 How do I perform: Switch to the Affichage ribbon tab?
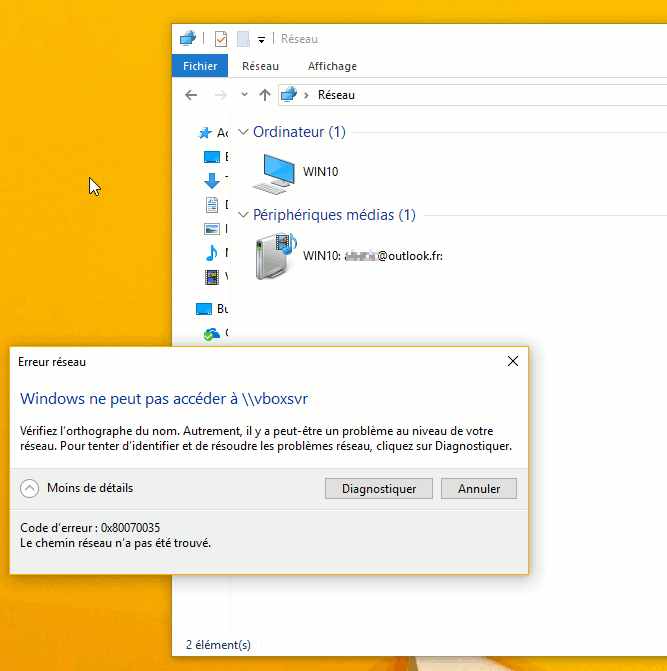(332, 66)
